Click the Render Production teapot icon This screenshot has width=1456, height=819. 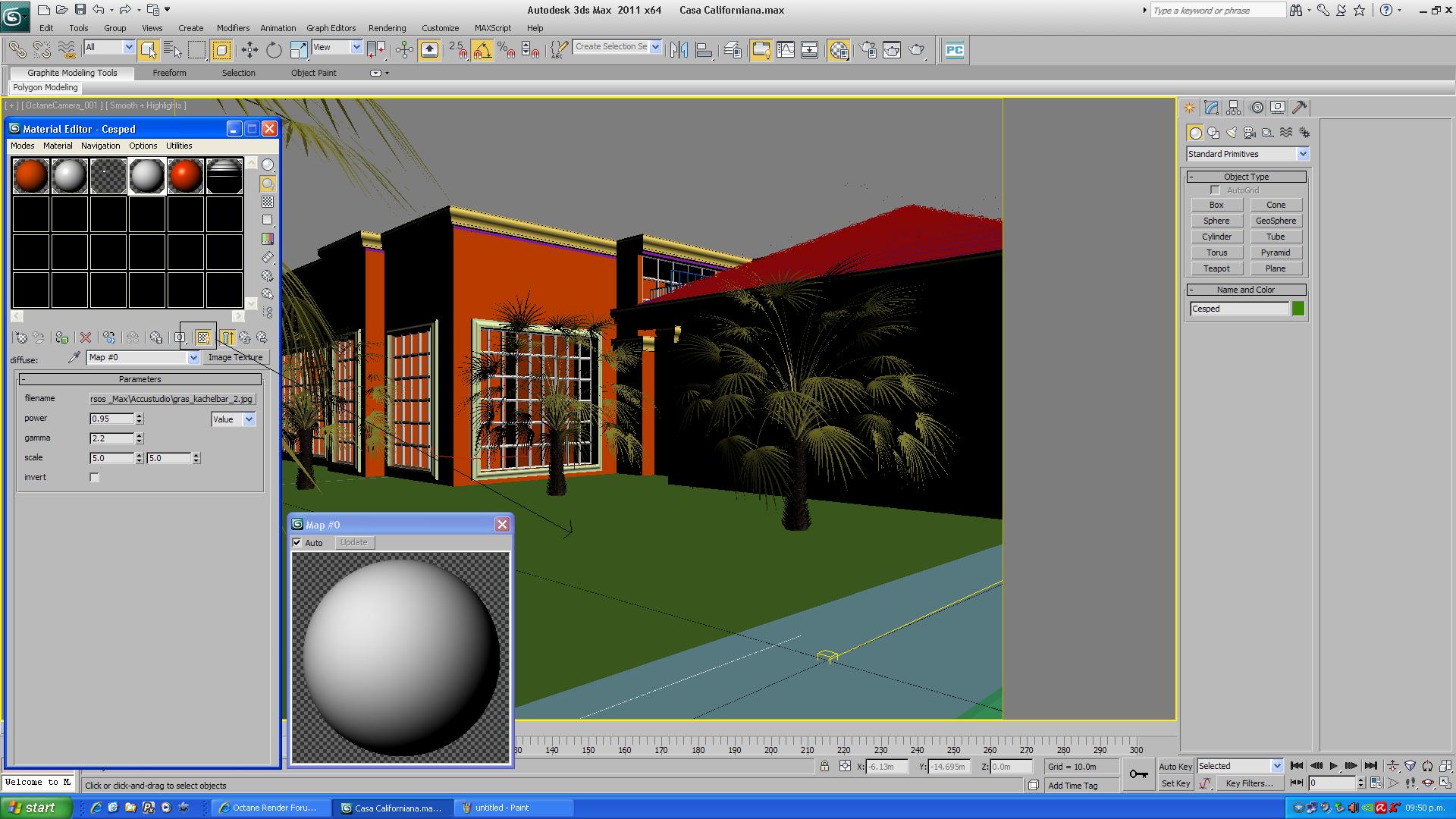click(x=917, y=50)
